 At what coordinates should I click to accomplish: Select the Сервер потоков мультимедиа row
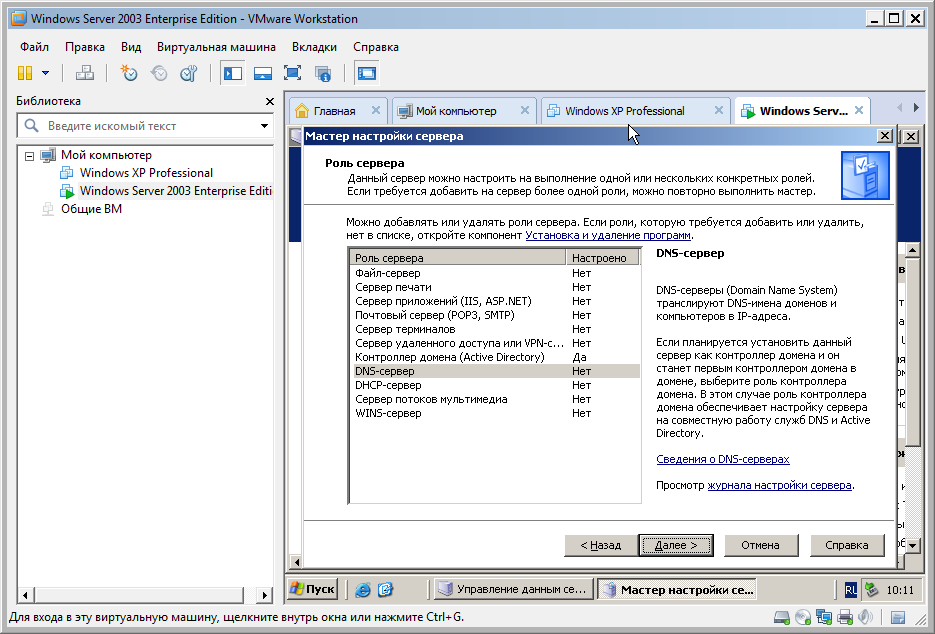pyautogui.click(x=496, y=399)
